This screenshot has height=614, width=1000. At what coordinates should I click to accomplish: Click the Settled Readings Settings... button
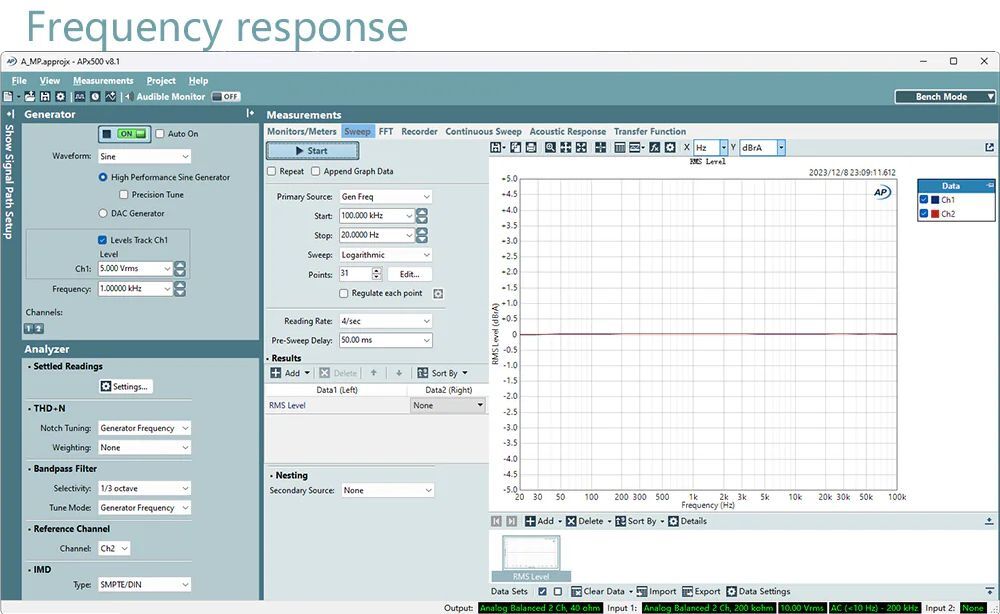pyautogui.click(x=126, y=386)
